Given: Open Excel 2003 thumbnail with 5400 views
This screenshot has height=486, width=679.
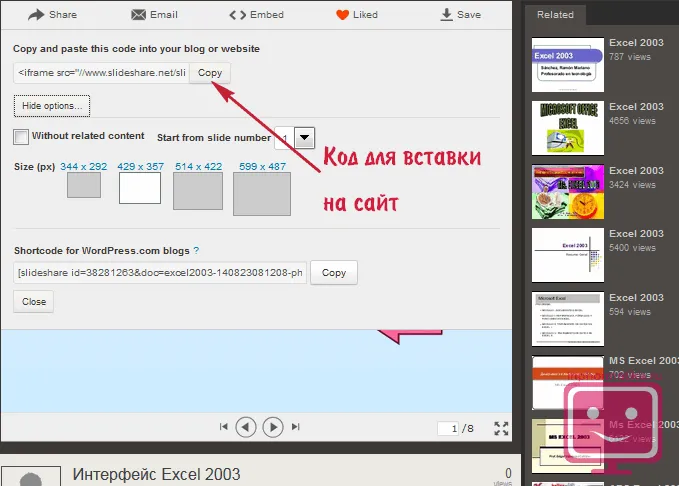Looking at the screenshot, I should click(x=568, y=255).
